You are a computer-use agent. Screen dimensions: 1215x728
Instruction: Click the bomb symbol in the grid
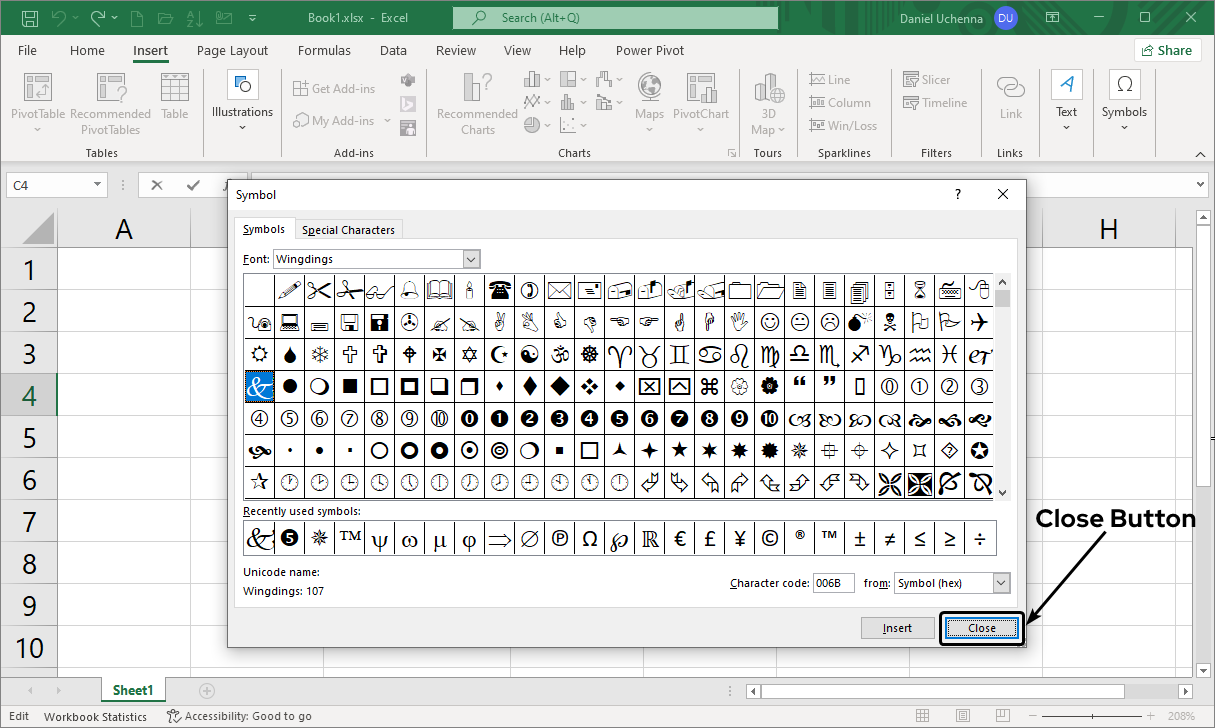point(860,322)
